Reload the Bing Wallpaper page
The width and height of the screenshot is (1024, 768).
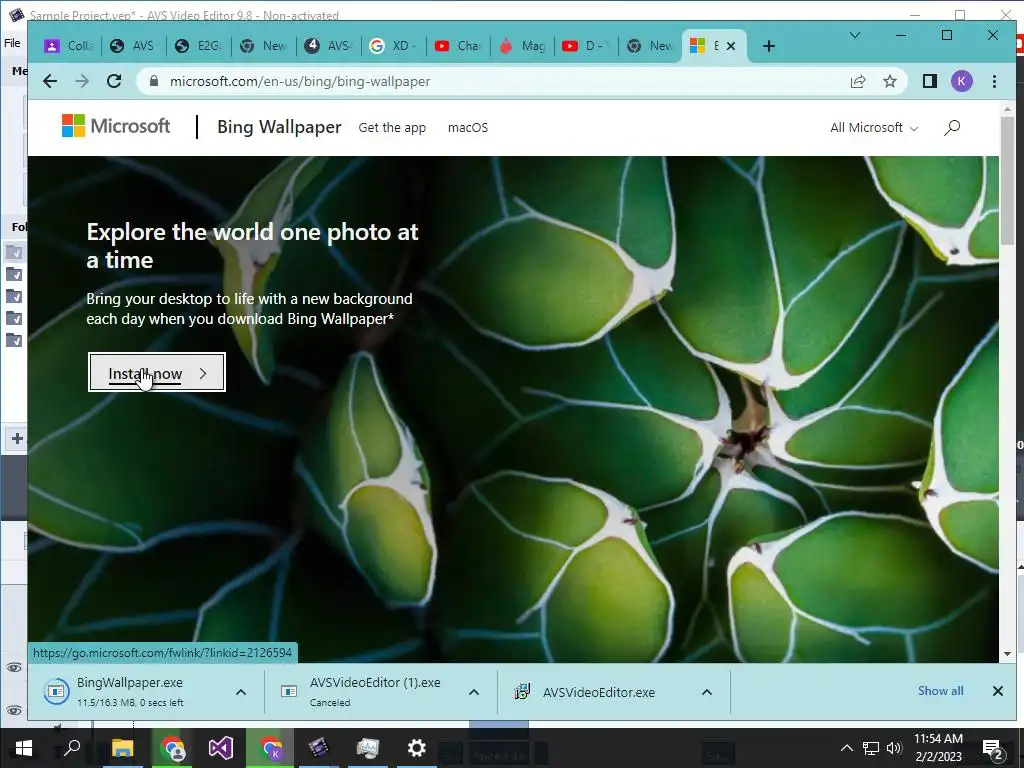coord(114,81)
